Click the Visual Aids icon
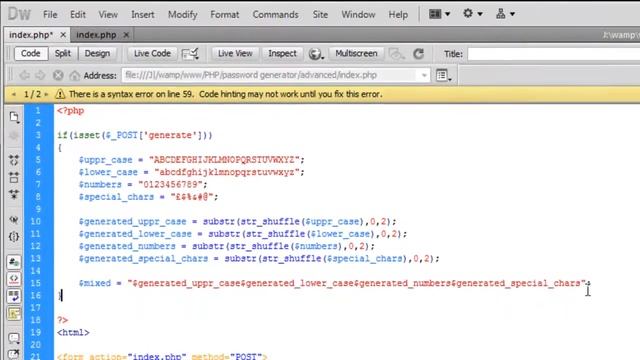The width and height of the screenshot is (640, 360). pyautogui.click(x=396, y=54)
